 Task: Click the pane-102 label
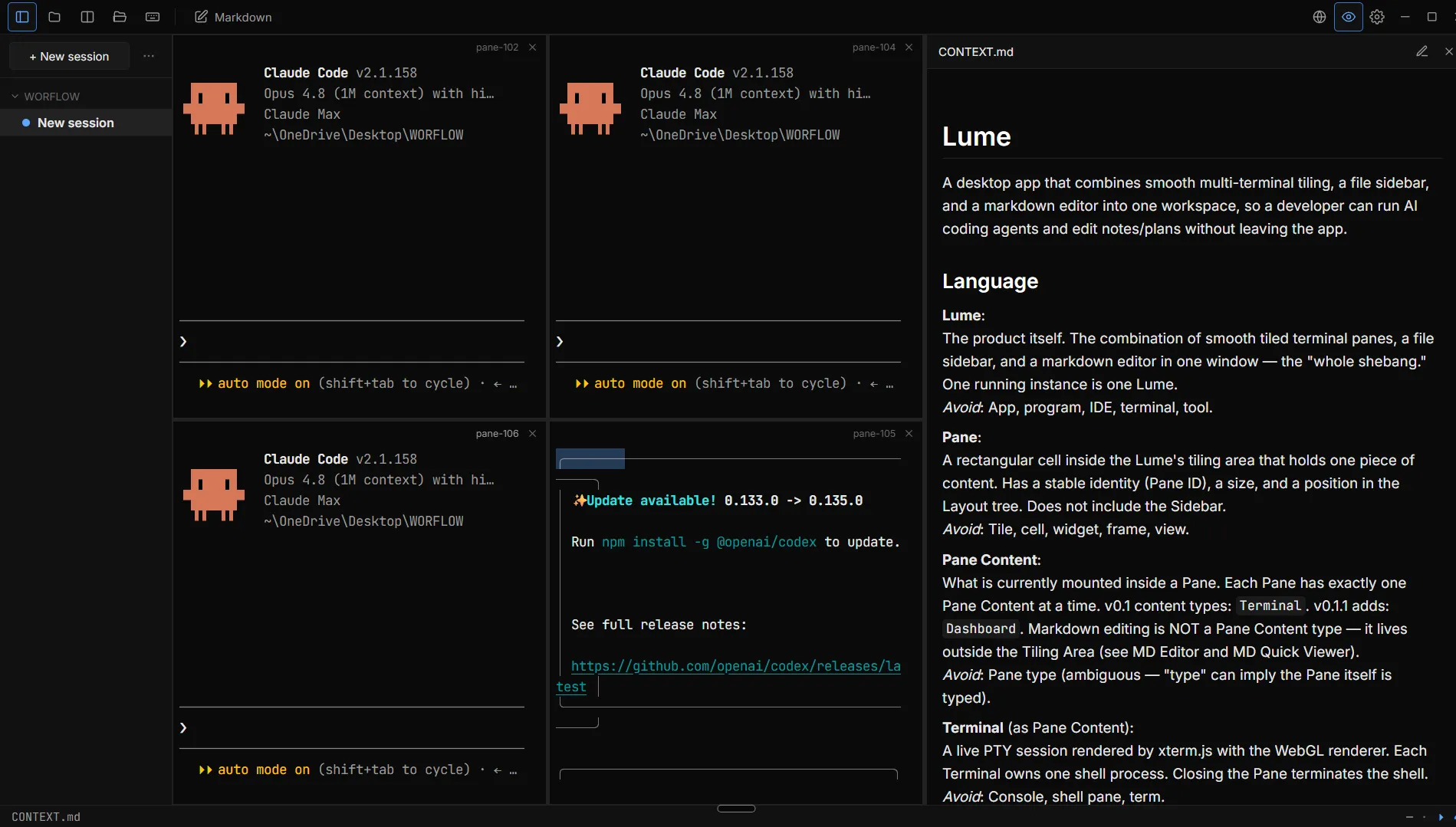click(x=497, y=48)
